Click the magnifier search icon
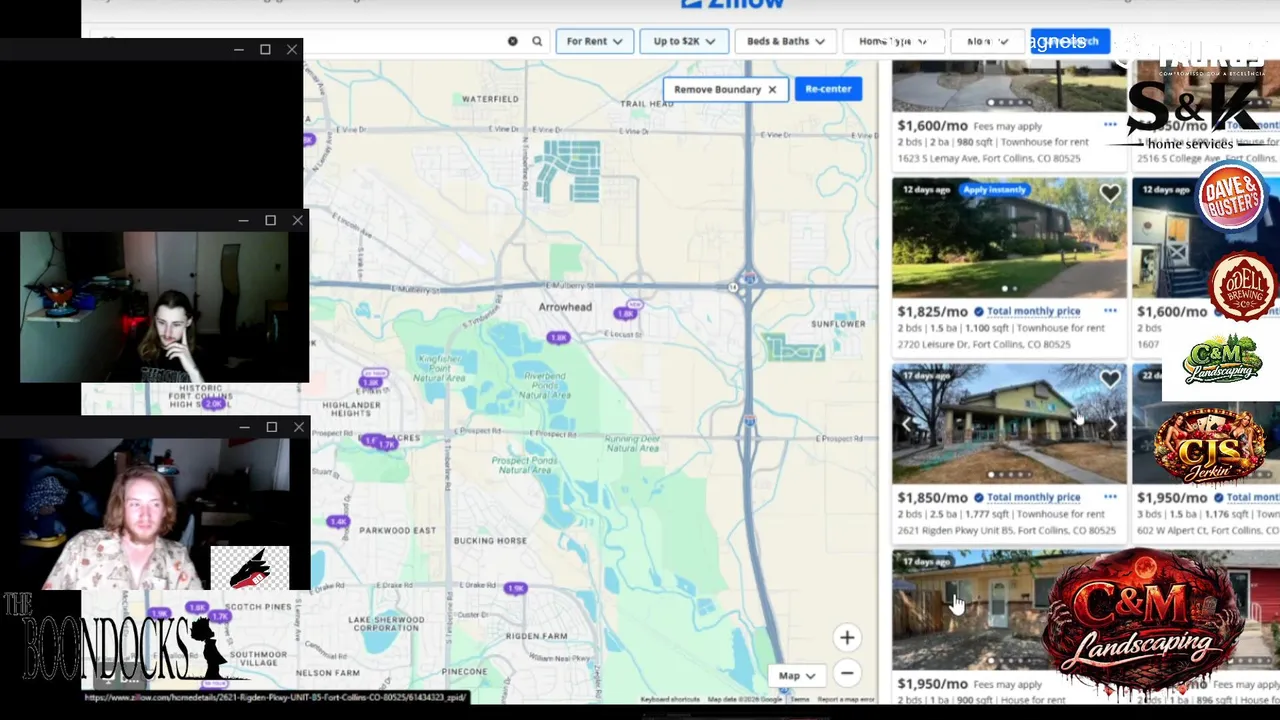1280x720 pixels. point(537,41)
